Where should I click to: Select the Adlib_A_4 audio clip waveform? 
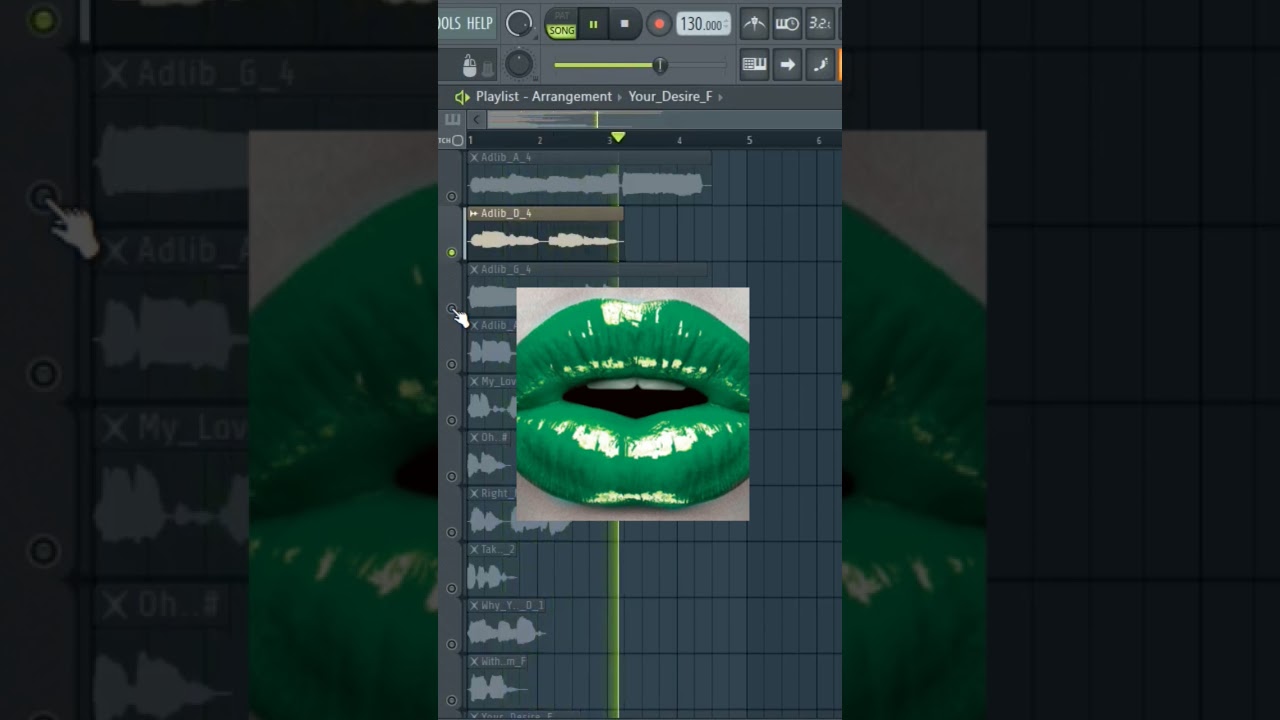[x=589, y=184]
